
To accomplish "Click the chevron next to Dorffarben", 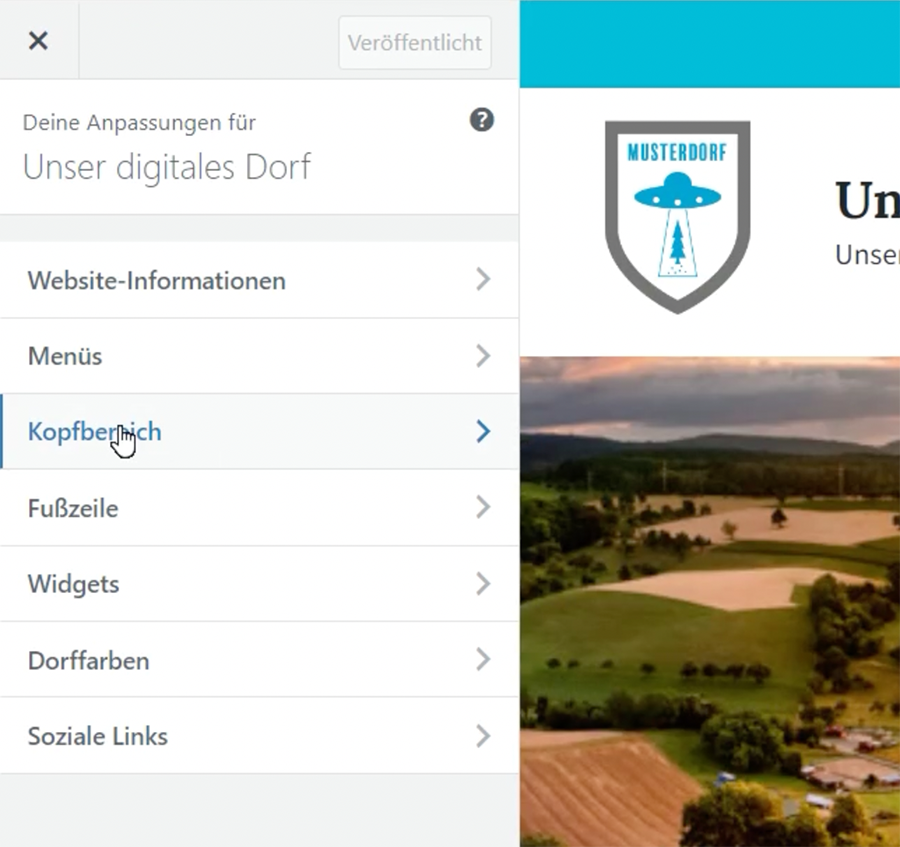I will coord(483,660).
